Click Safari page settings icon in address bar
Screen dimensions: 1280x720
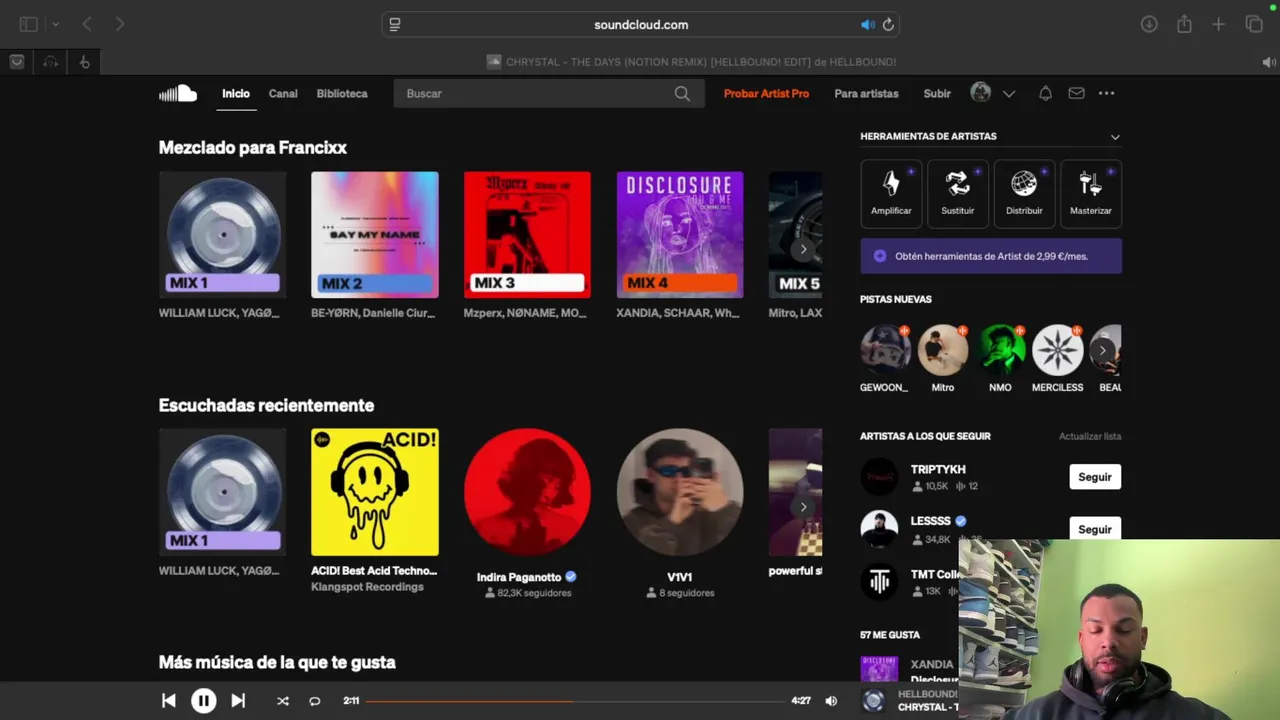pyautogui.click(x=395, y=25)
